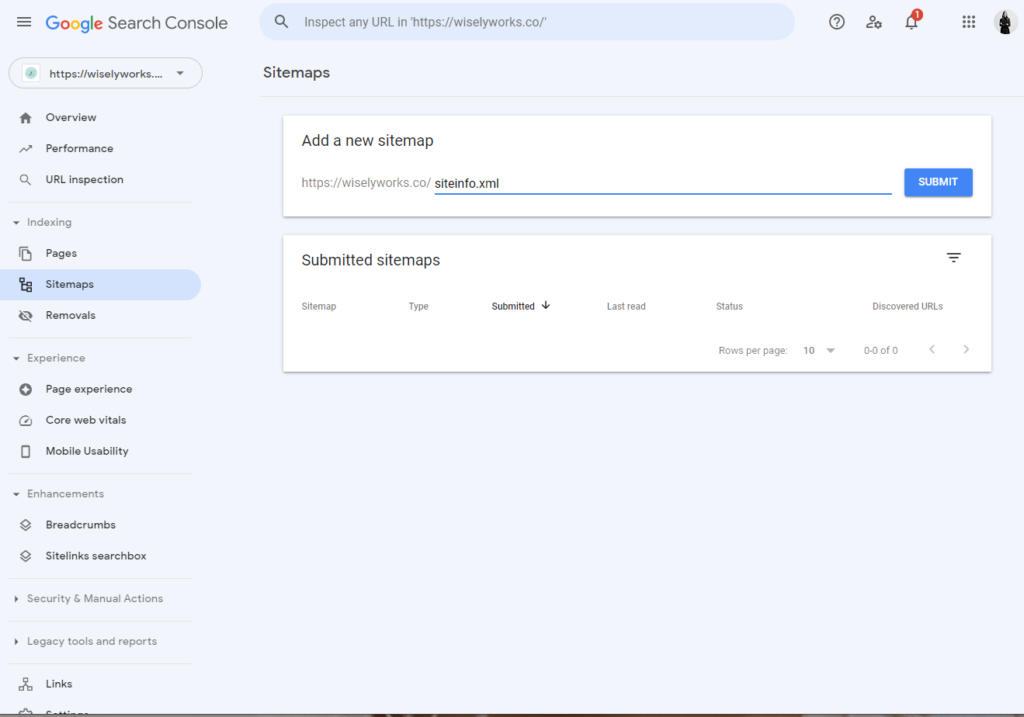
Task: Open the hamburger main menu
Action: [24, 22]
